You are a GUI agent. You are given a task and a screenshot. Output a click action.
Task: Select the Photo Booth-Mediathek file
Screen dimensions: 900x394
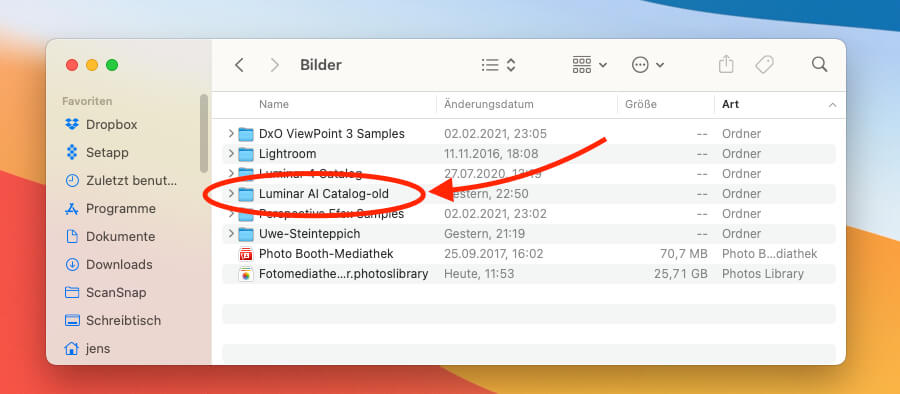tap(529, 254)
